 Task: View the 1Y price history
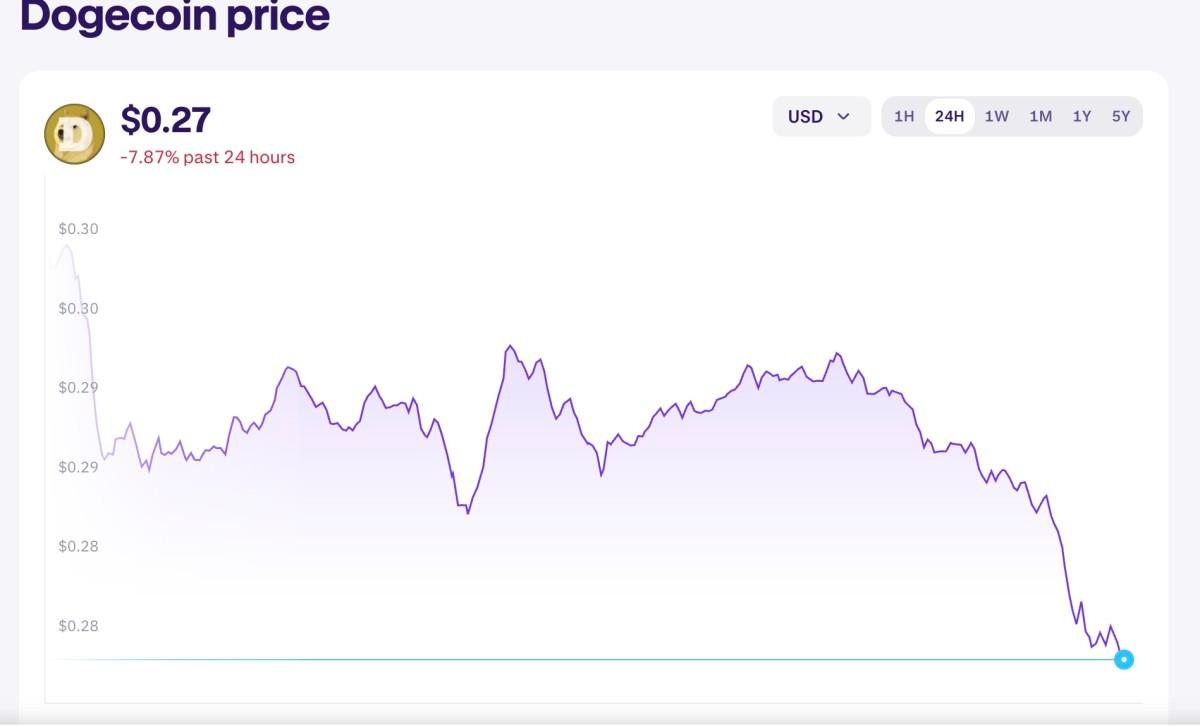click(1082, 116)
